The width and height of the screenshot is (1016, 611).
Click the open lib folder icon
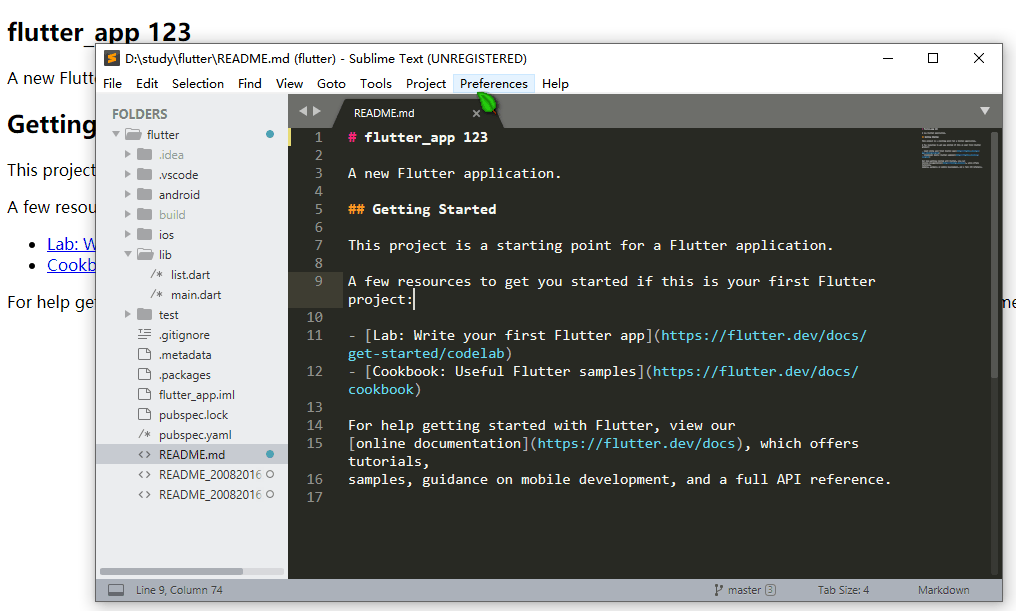pos(146,255)
